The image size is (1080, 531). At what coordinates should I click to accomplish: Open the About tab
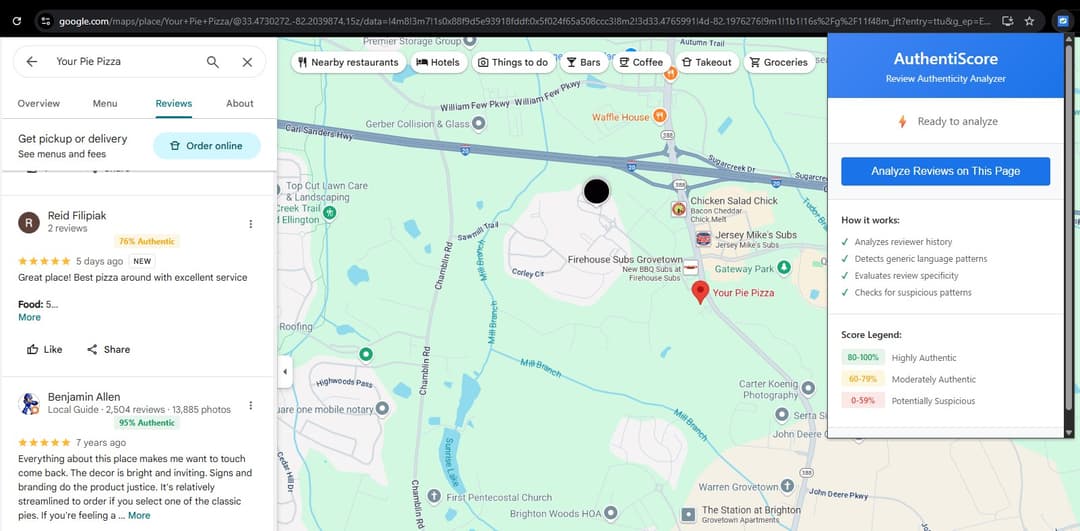pyautogui.click(x=240, y=103)
